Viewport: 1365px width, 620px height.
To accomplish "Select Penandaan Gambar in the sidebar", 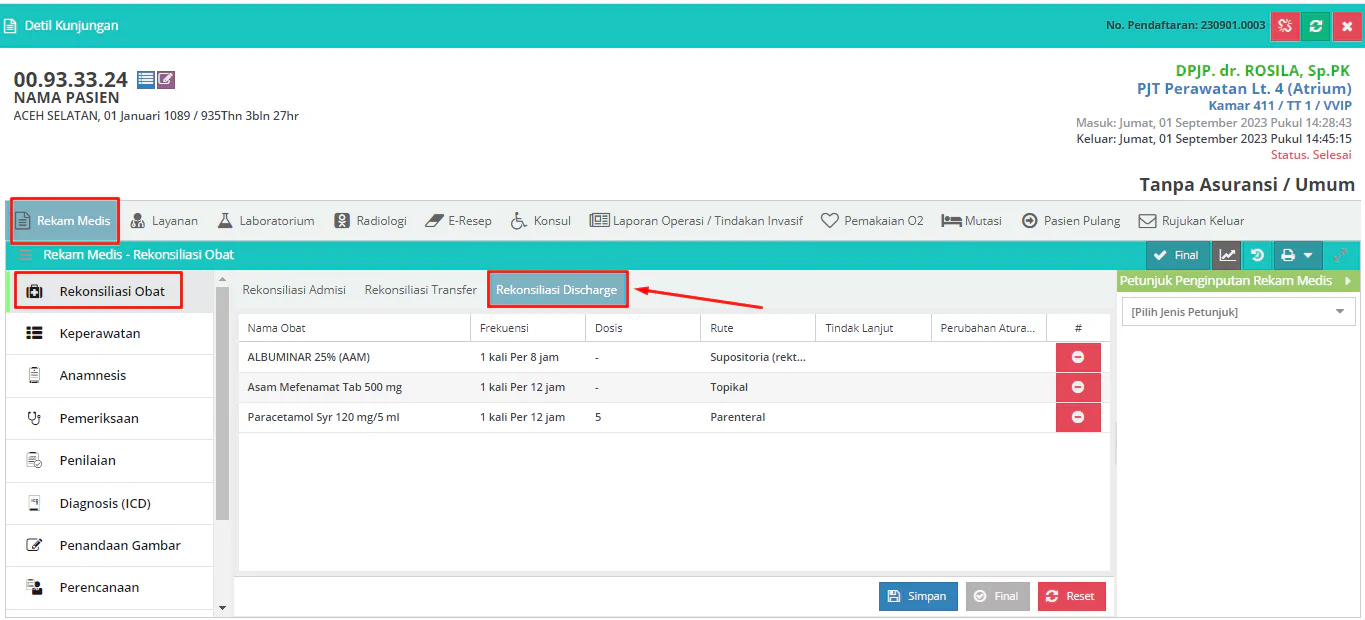I will coord(110,546).
